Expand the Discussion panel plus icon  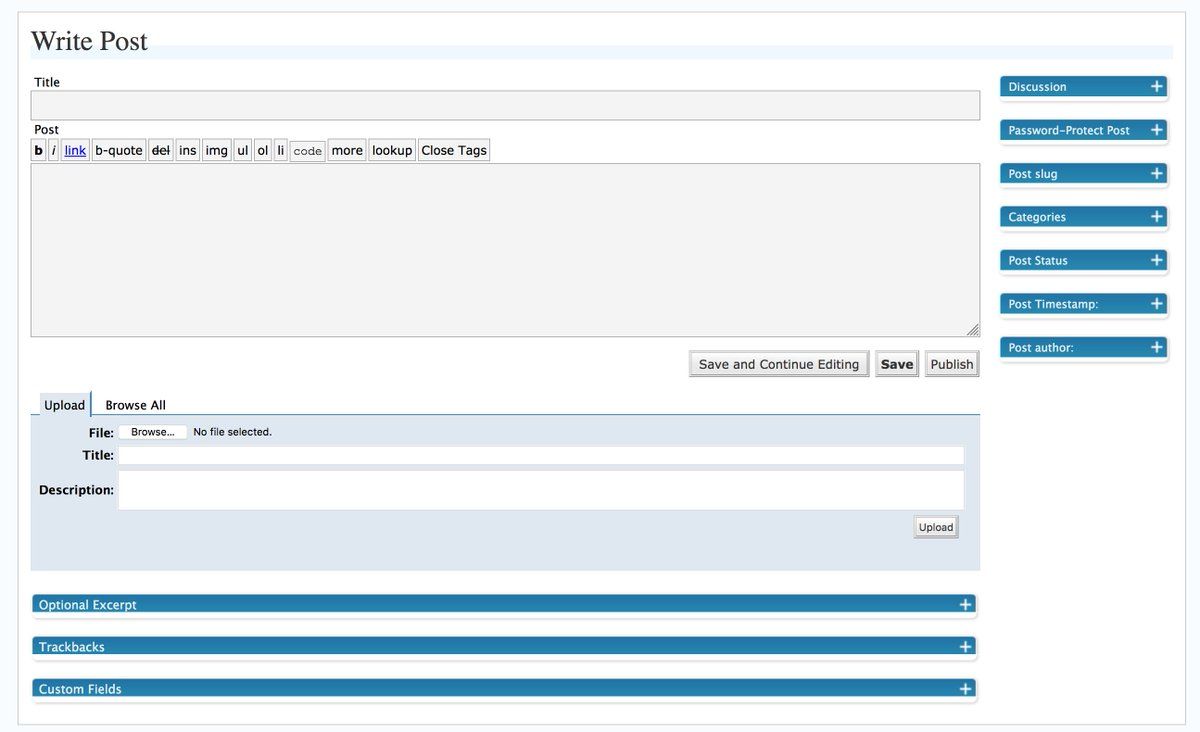[x=1156, y=87]
